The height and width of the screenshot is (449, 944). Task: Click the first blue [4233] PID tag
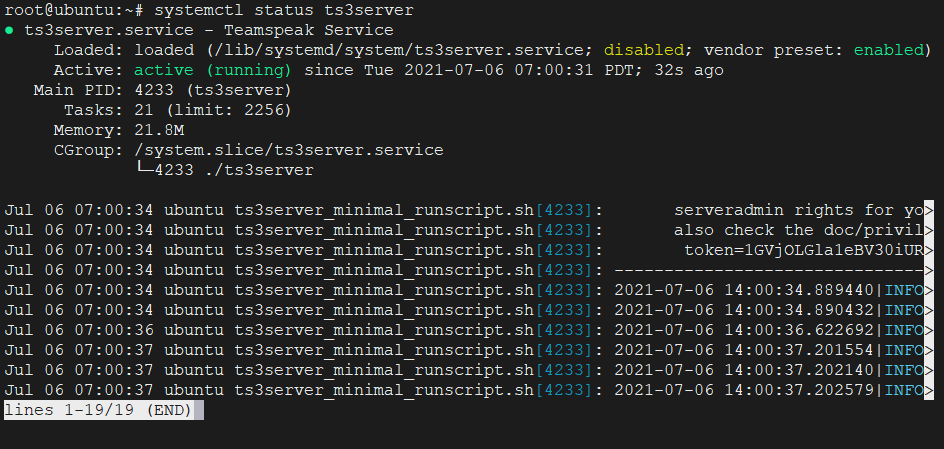pos(564,210)
